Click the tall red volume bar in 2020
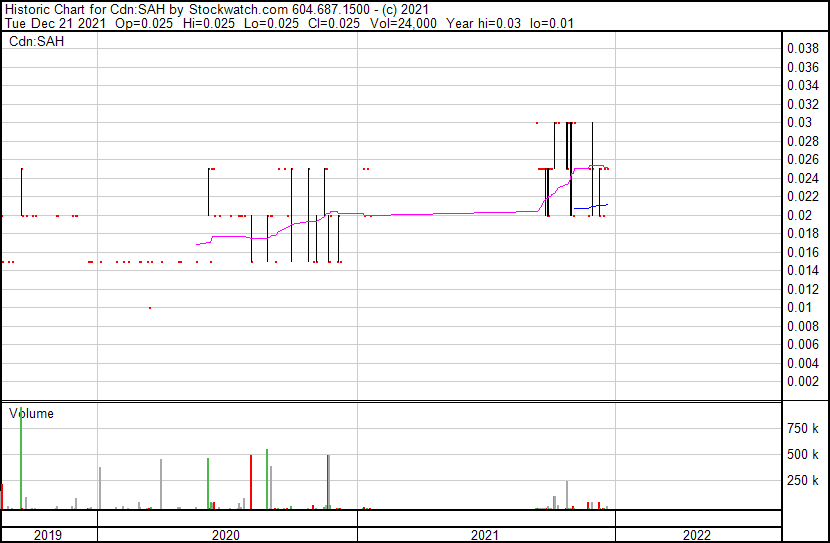 [251, 482]
